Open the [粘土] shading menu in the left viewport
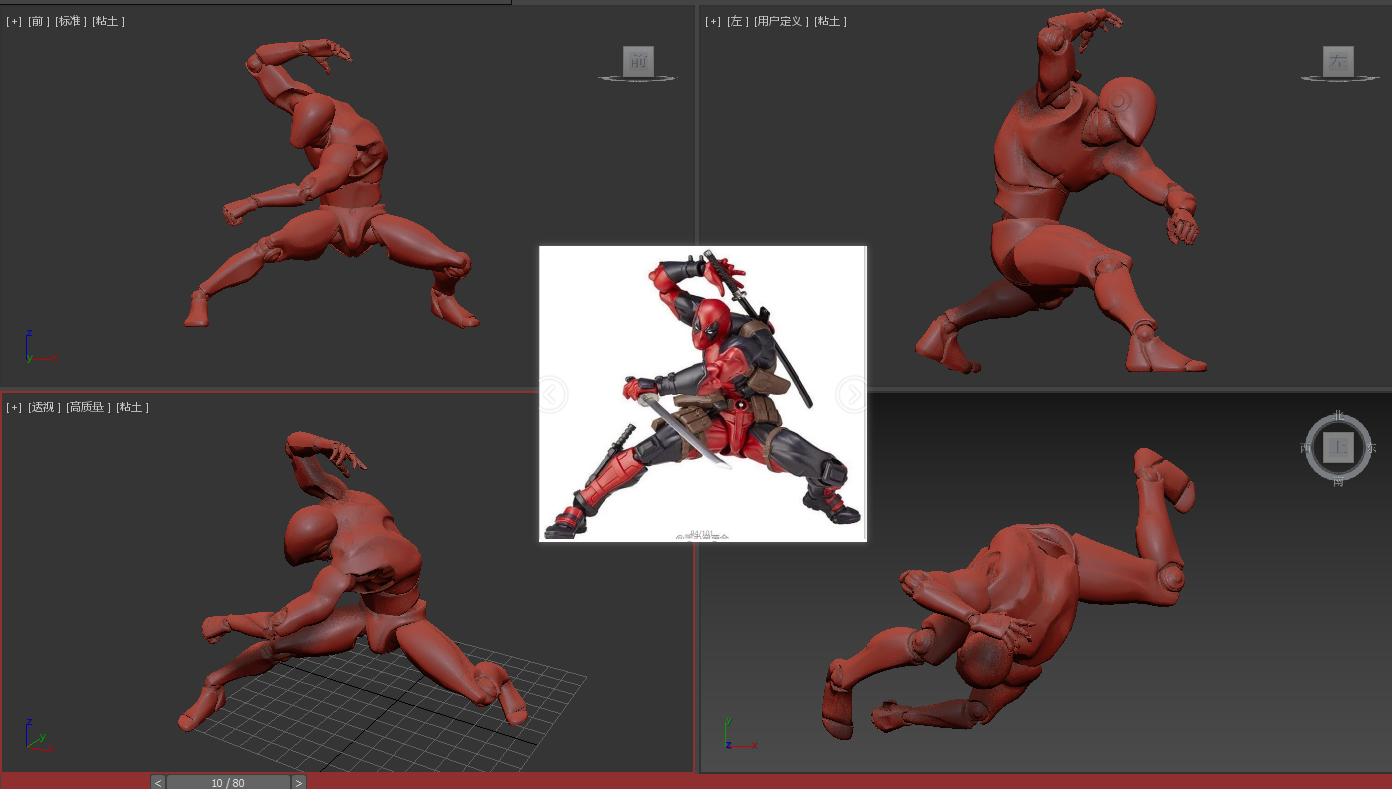Image resolution: width=1392 pixels, height=789 pixels. [830, 21]
